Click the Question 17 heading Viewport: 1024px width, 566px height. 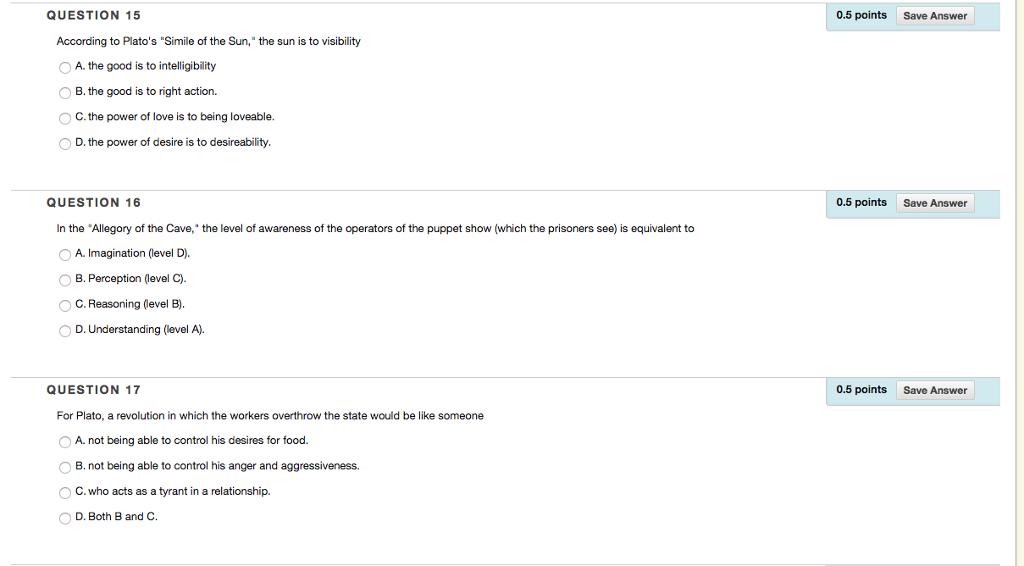click(93, 390)
